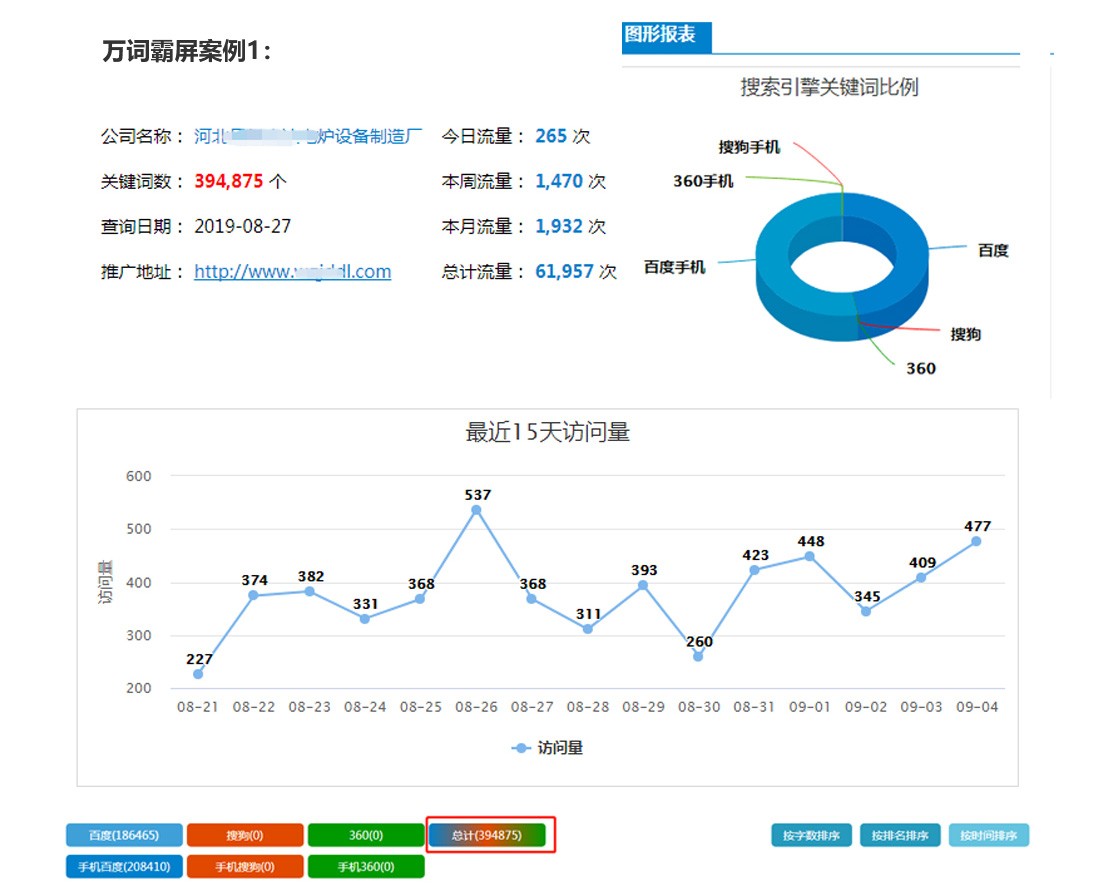Sort by time using 按时间排序
This screenshot has width=1100, height=885.
pos(988,835)
